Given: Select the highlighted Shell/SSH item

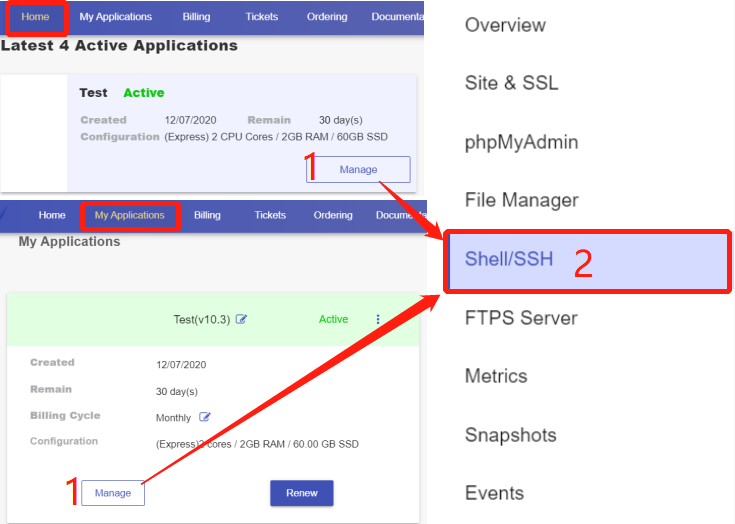Looking at the screenshot, I should (x=508, y=260).
